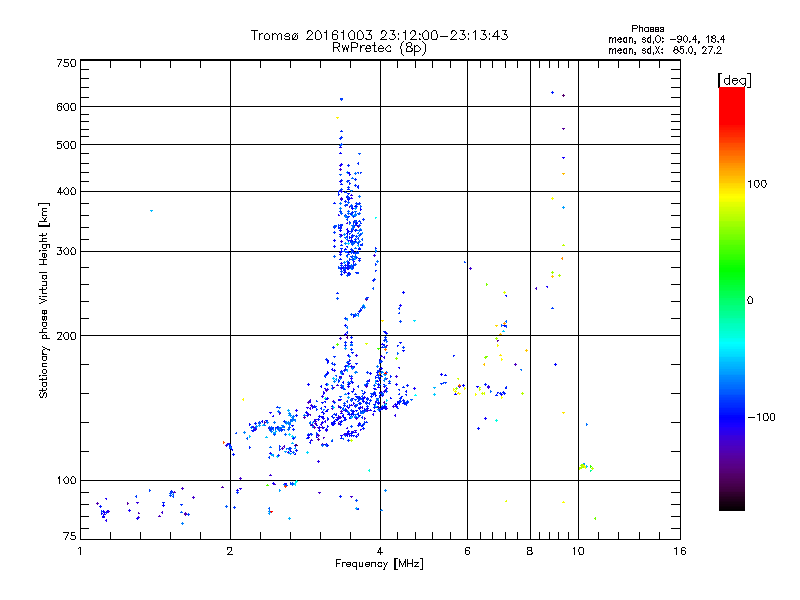Click the frequency axis tick label "10"
This screenshot has width=800, height=600.
pos(578,551)
